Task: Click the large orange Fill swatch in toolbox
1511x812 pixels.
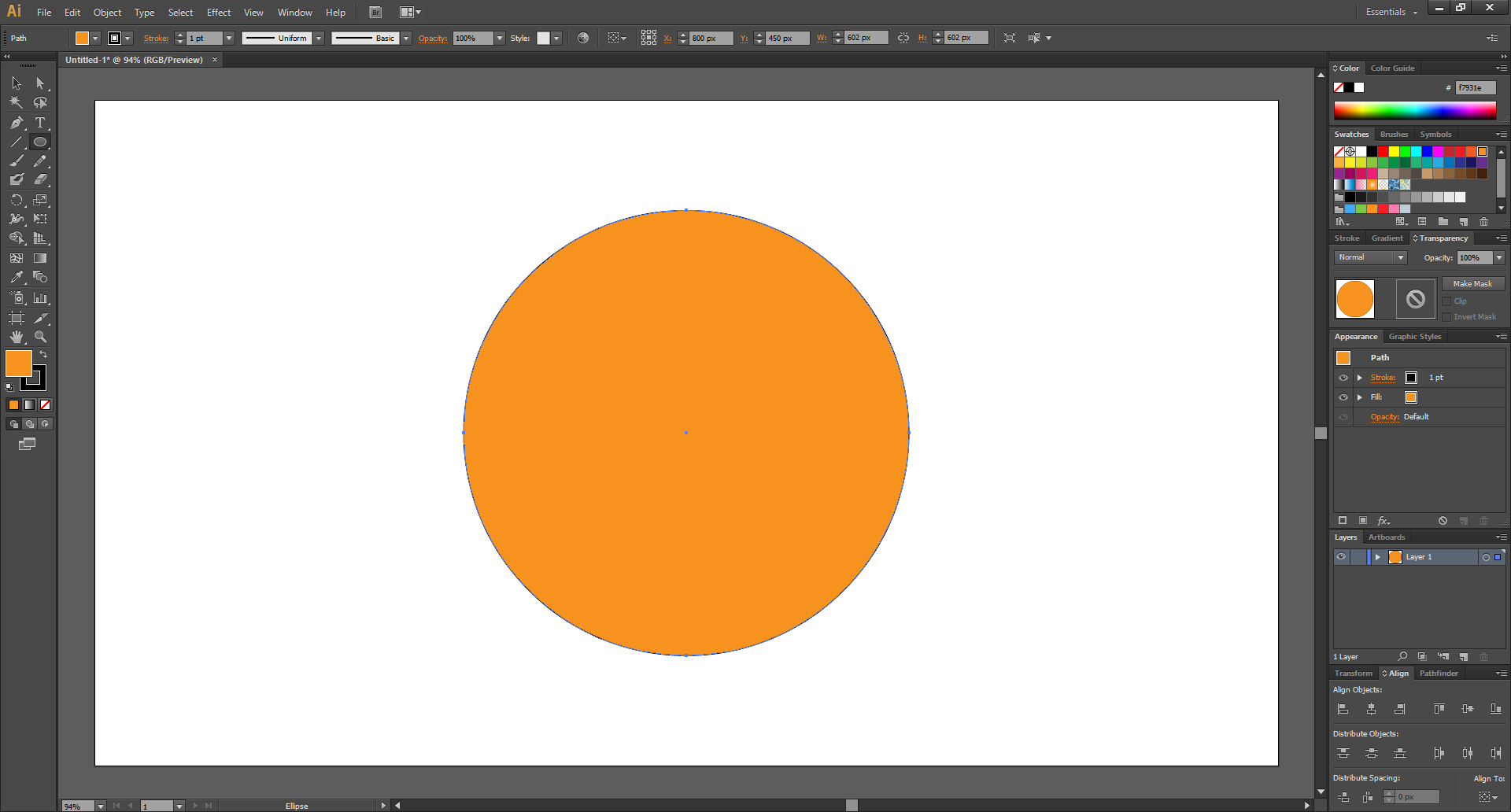Action: pos(19,364)
